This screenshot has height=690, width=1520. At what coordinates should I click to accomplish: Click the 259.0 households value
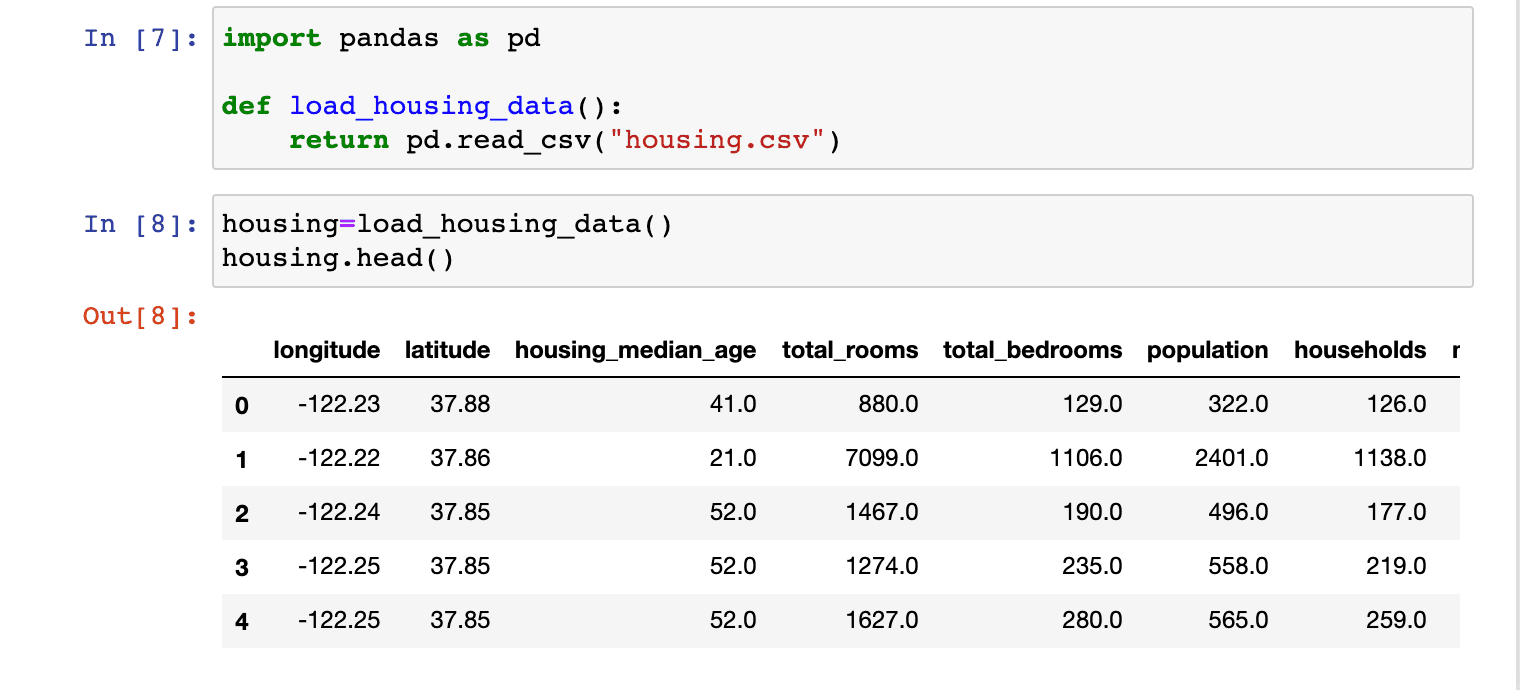pos(1396,620)
